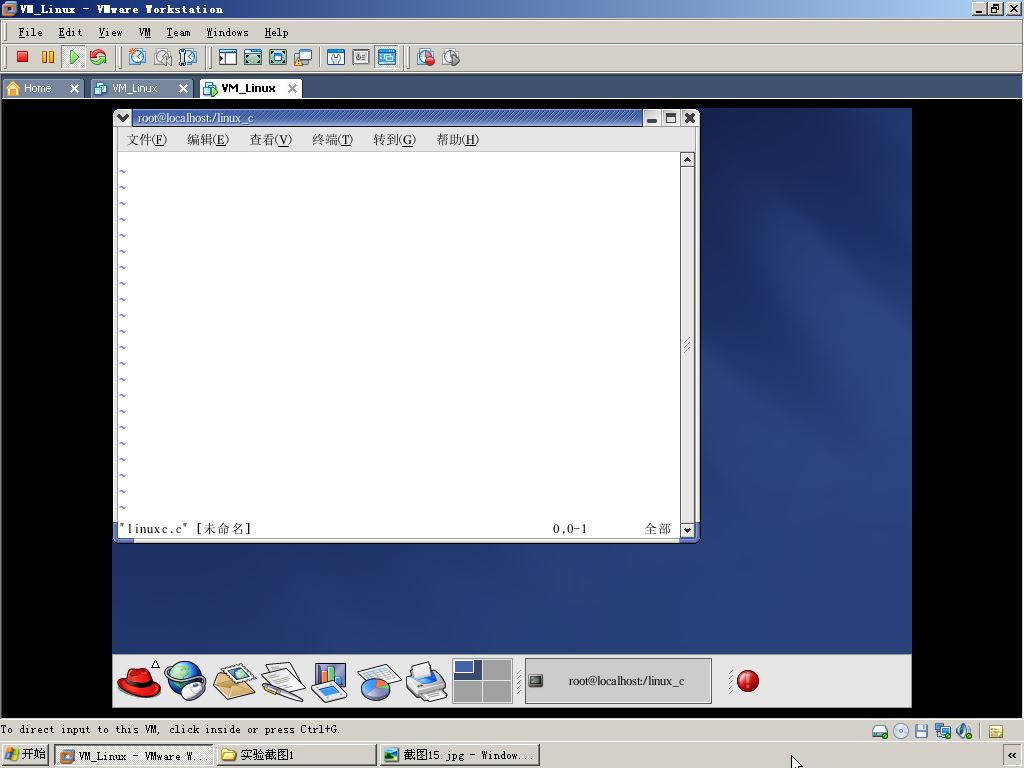Click the scrollbar down arrow in terminal

(x=687, y=530)
